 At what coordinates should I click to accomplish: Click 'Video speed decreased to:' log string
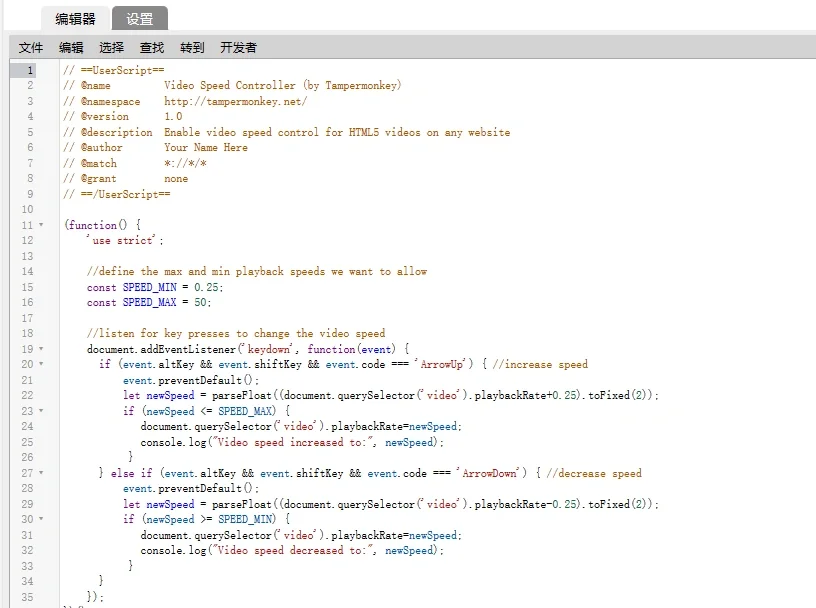click(294, 551)
